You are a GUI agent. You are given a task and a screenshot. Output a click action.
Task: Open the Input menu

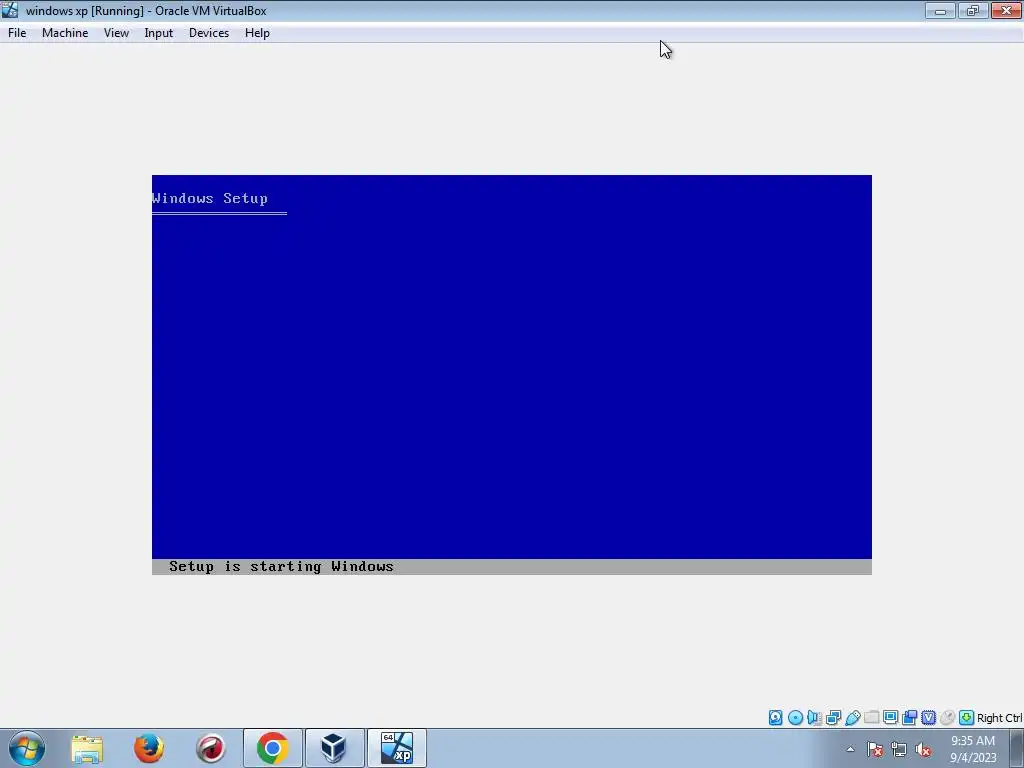pos(159,33)
